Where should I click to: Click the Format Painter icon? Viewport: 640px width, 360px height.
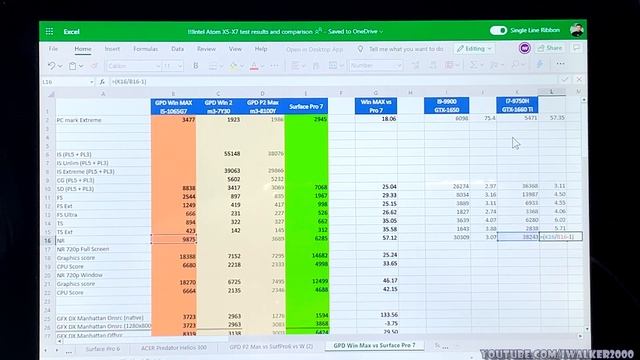(x=94, y=66)
